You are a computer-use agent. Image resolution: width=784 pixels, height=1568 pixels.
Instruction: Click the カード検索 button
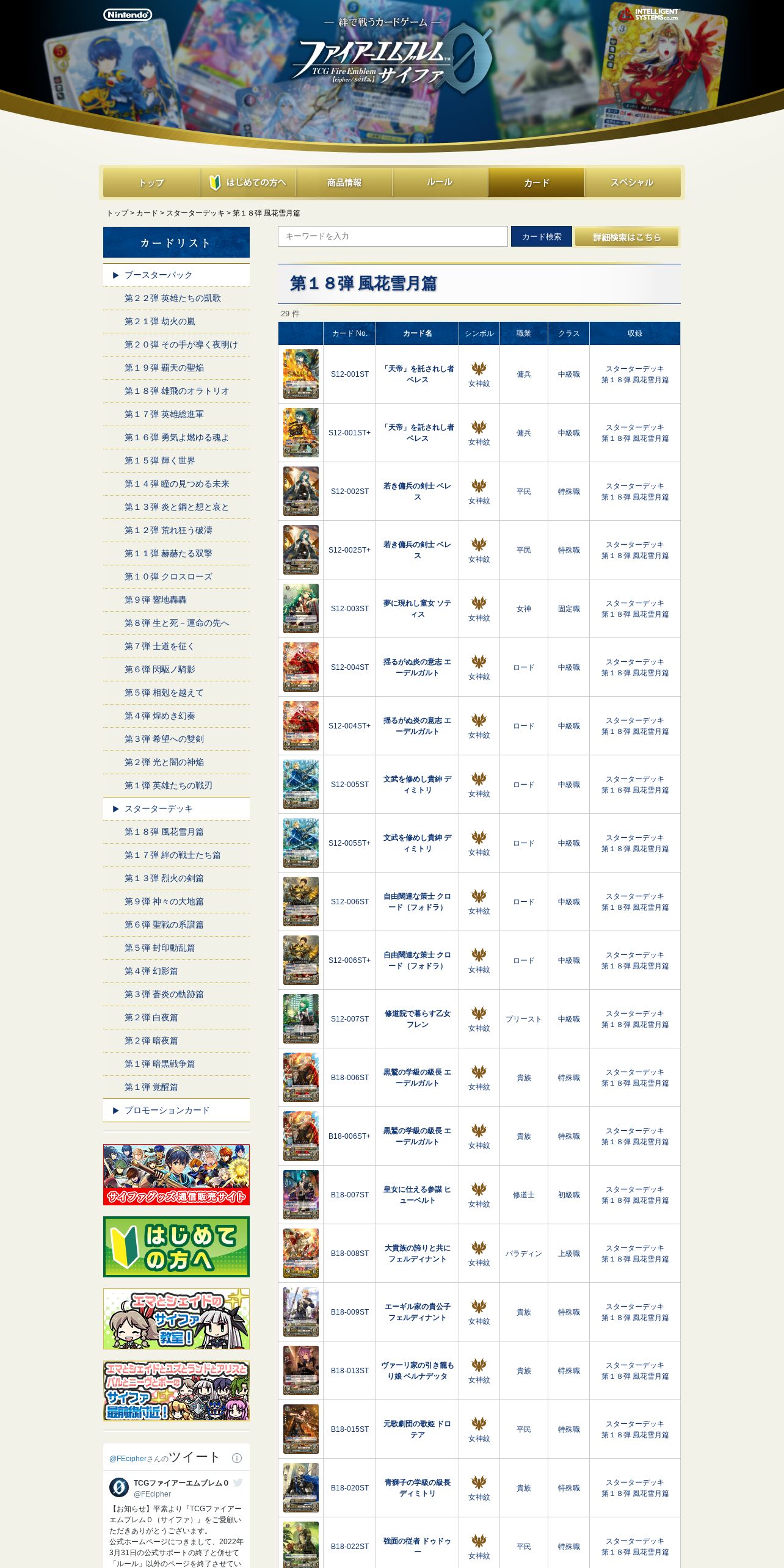point(542,236)
